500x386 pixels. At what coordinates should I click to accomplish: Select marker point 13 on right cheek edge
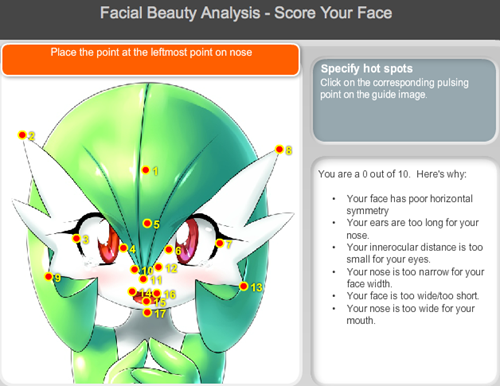tap(244, 286)
